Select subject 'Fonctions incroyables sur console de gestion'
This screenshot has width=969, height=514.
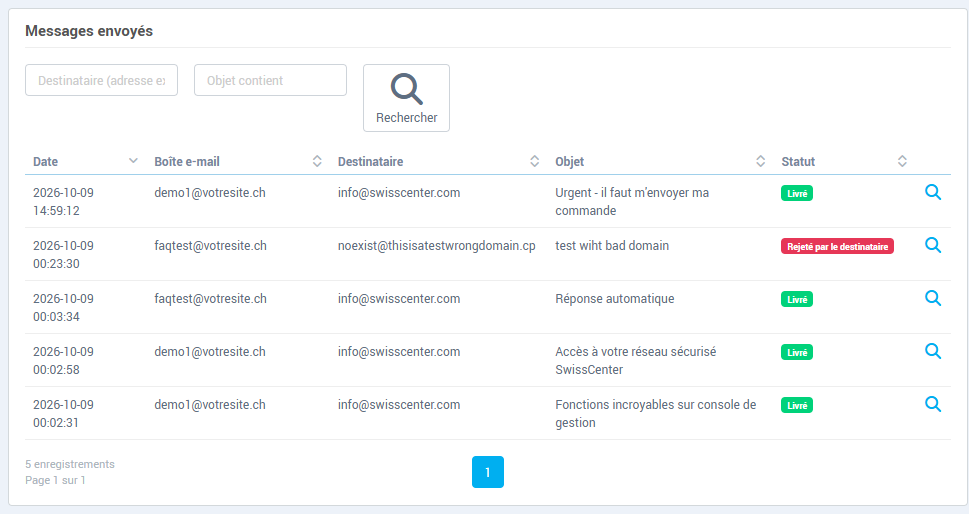tap(655, 414)
